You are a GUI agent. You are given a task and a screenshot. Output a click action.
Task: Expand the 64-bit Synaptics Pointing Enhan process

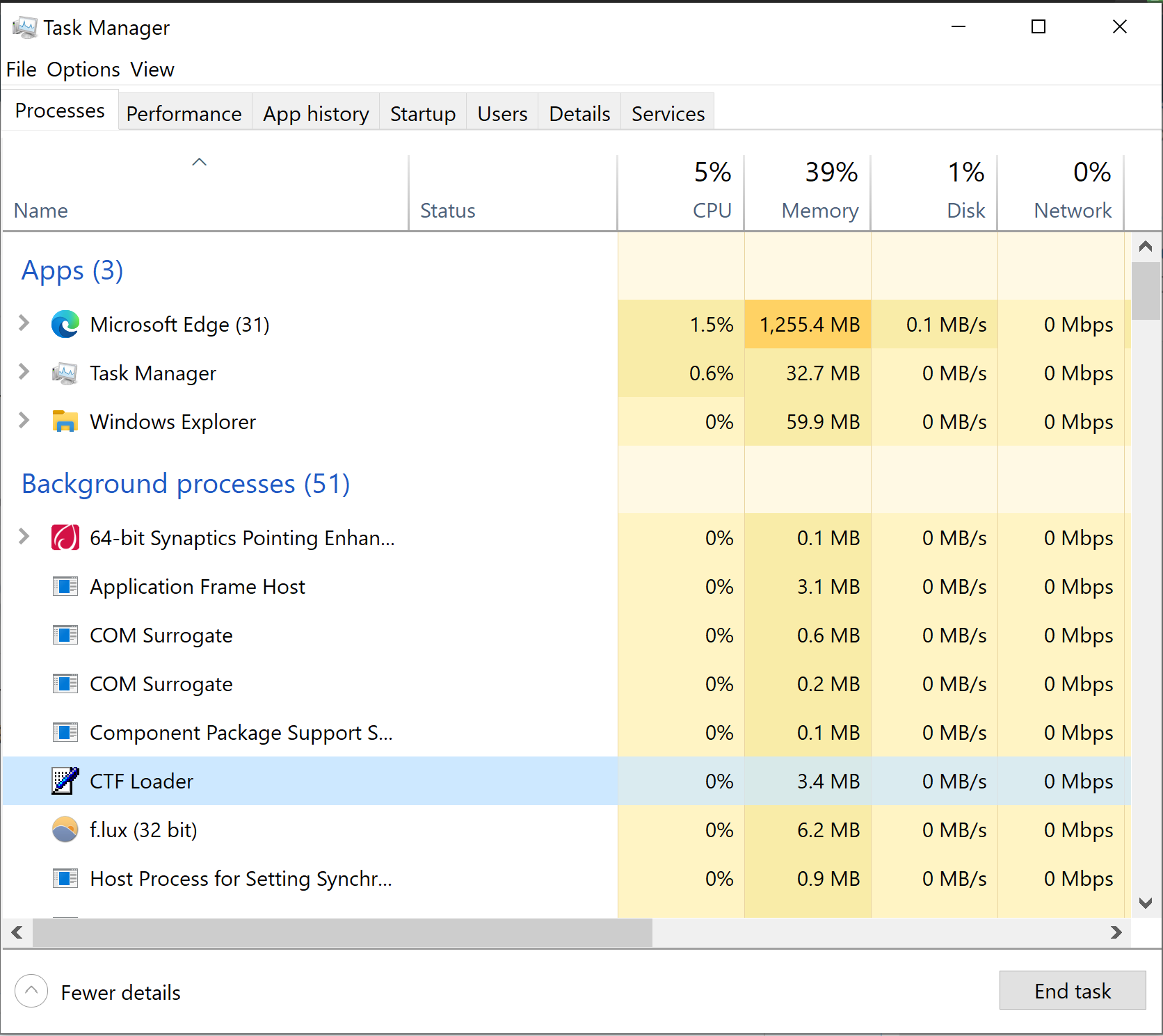click(24, 536)
